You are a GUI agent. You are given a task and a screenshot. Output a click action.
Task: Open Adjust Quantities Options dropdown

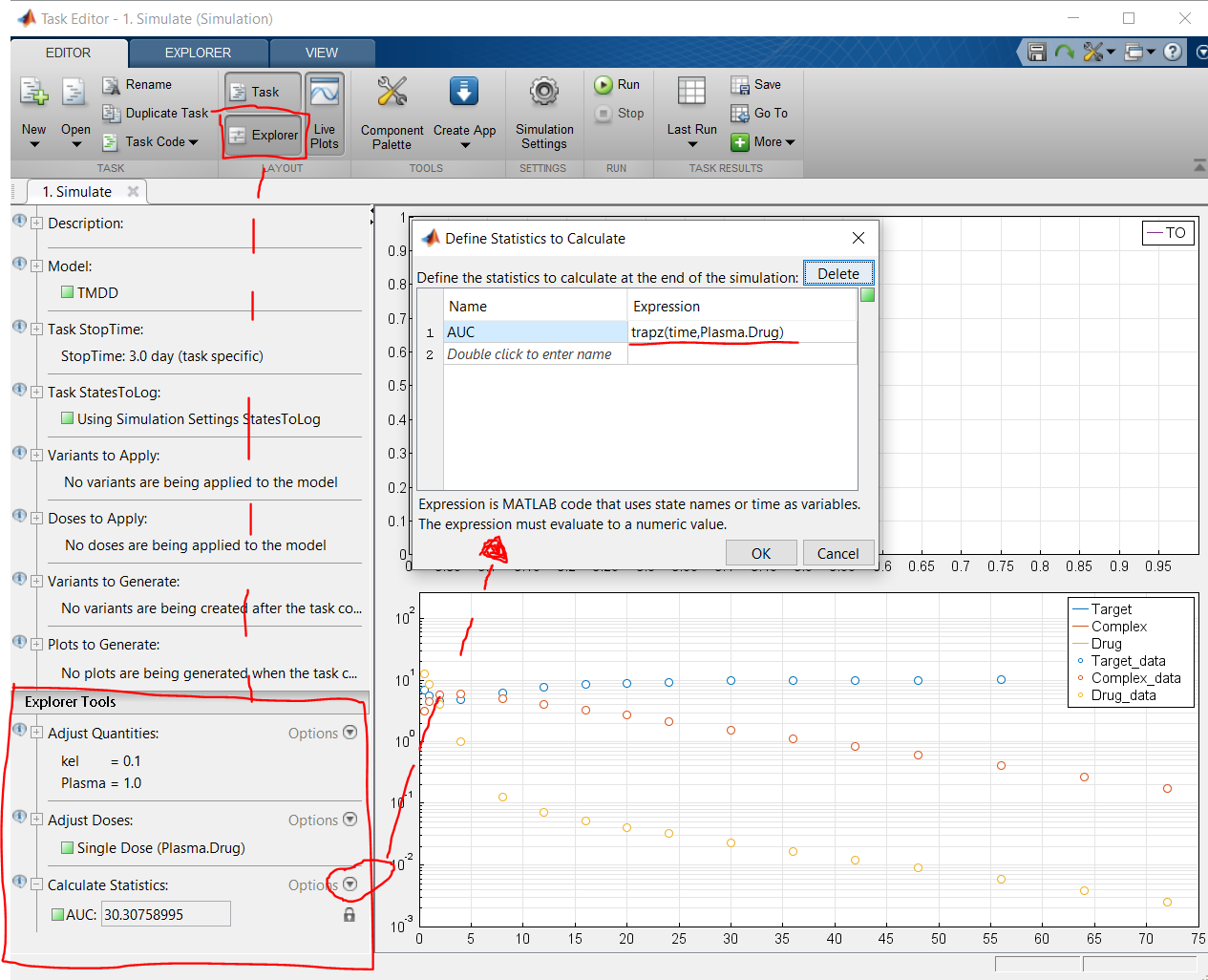350,733
